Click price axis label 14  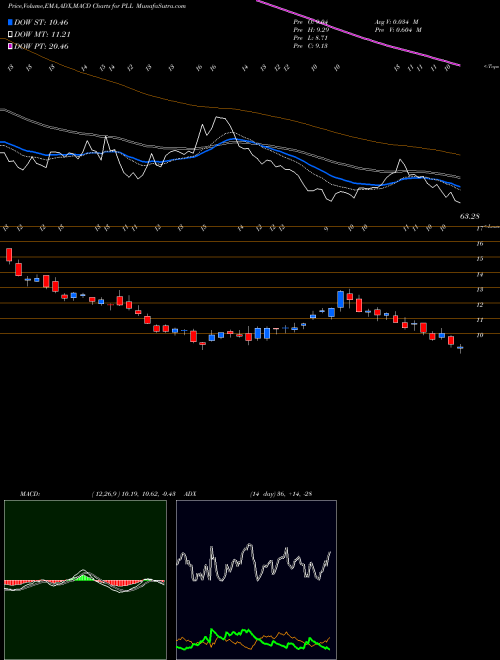click(479, 274)
